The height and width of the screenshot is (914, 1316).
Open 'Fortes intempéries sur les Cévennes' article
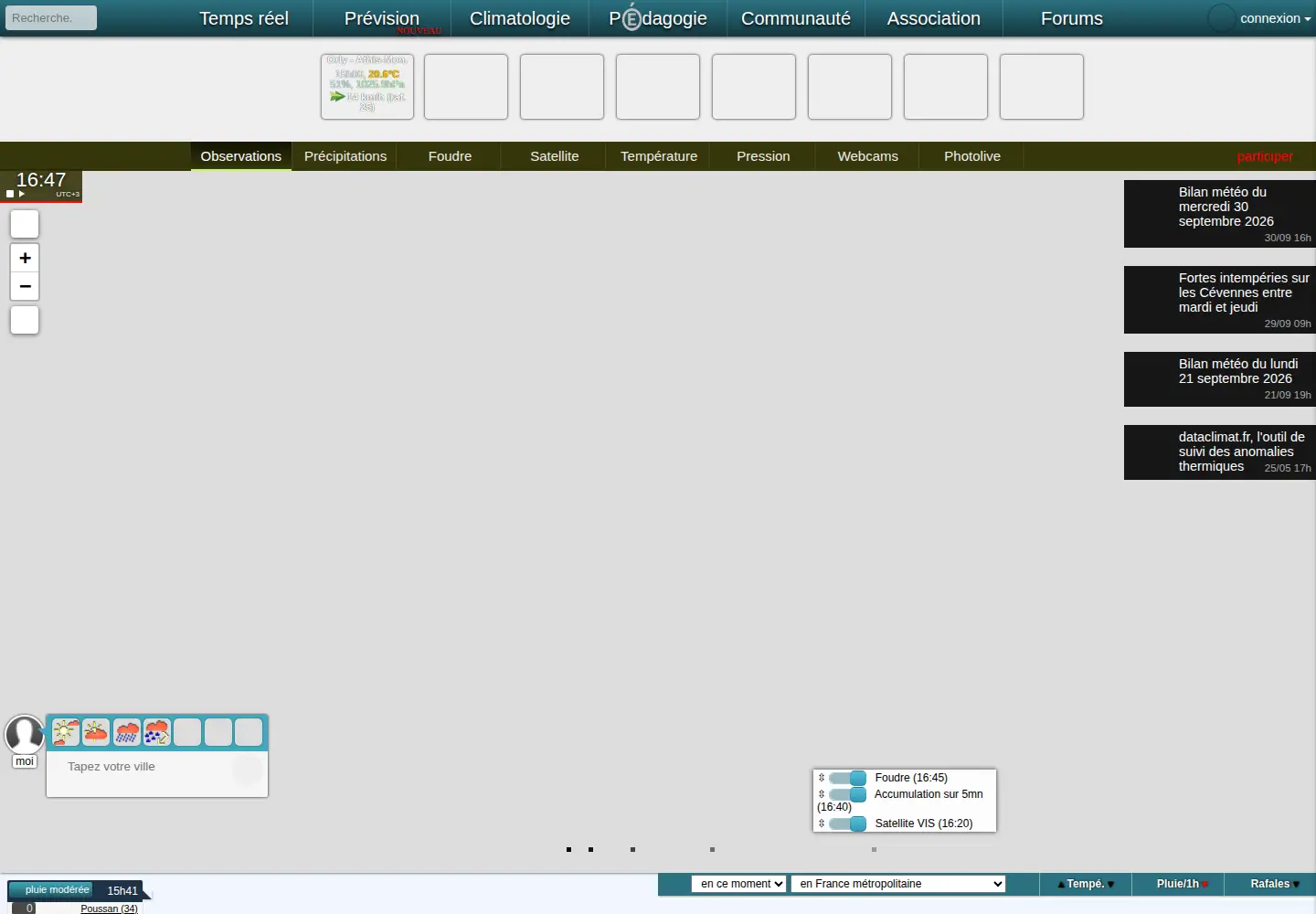click(1220, 300)
